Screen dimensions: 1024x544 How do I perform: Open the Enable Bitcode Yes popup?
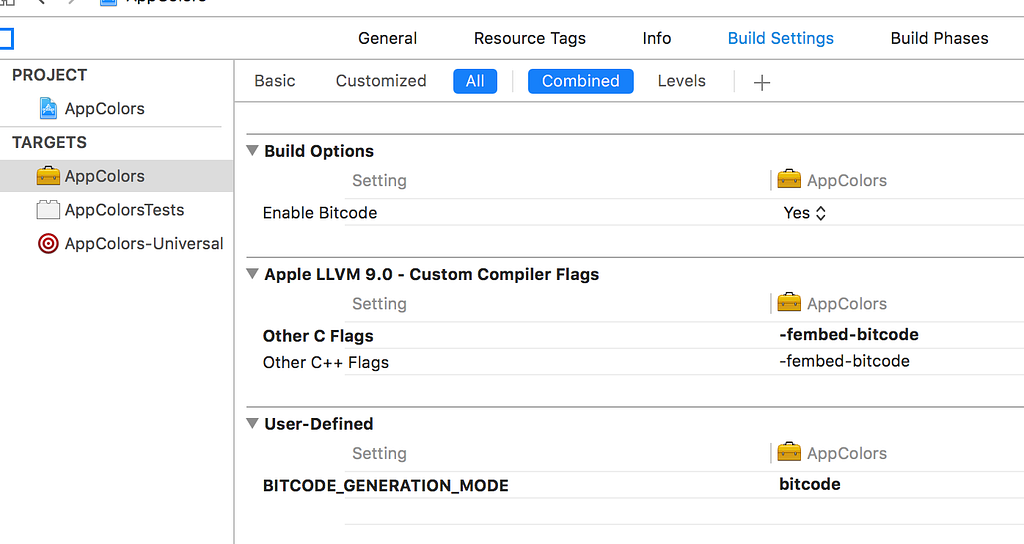[805, 213]
